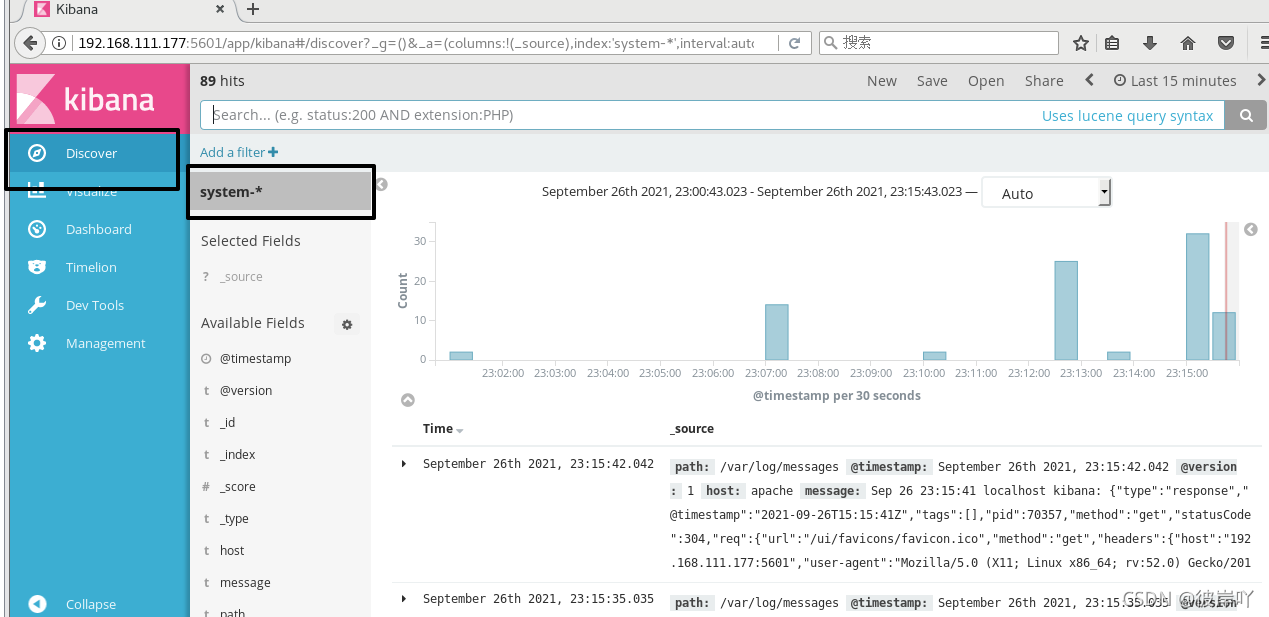Collapse the Kibana side navigation
The height and width of the screenshot is (617, 1269).
coord(90,604)
